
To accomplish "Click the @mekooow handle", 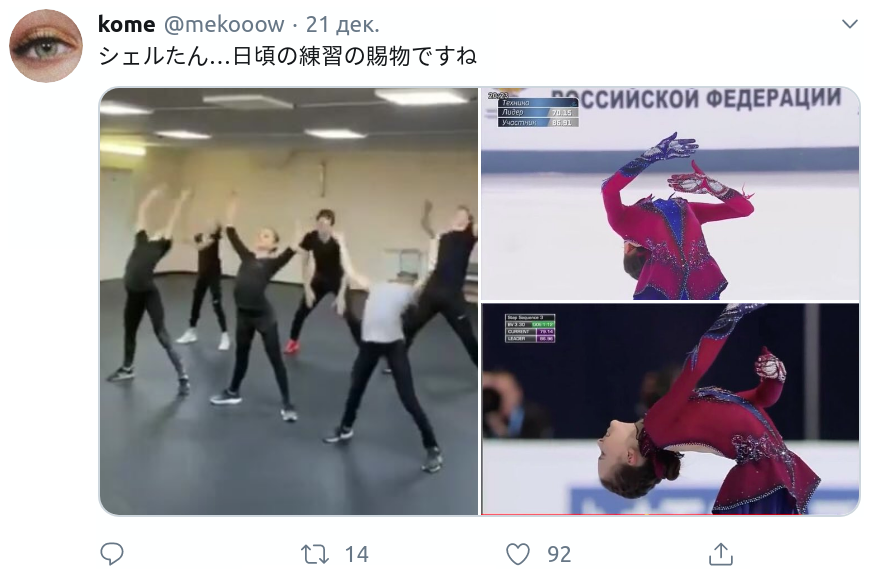I will 224,24.
